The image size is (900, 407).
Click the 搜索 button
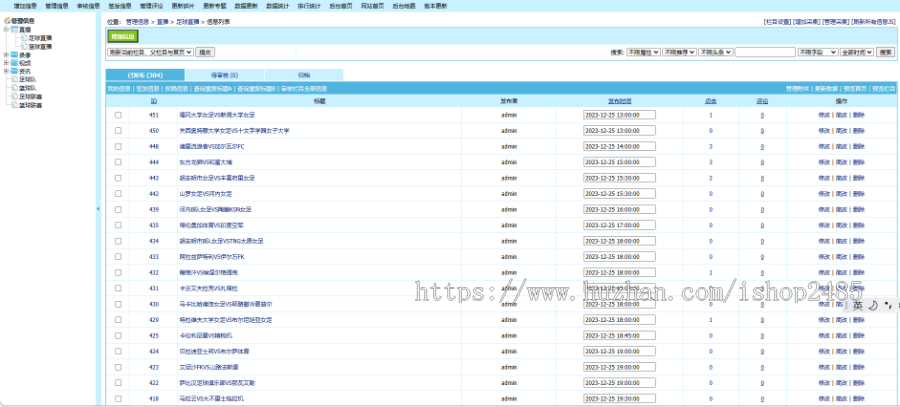click(x=886, y=52)
